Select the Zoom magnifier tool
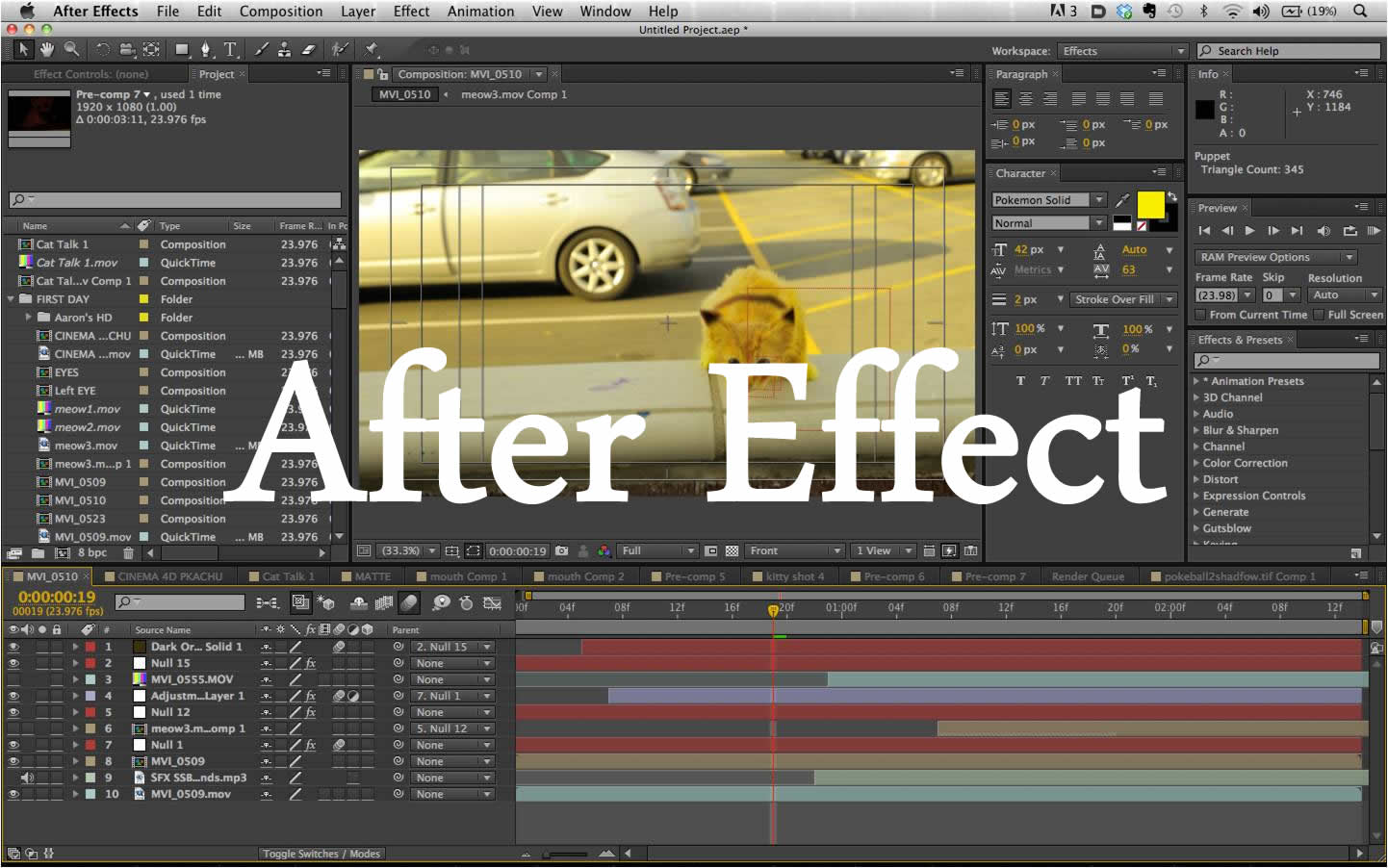The height and width of the screenshot is (868, 1388). click(71, 49)
